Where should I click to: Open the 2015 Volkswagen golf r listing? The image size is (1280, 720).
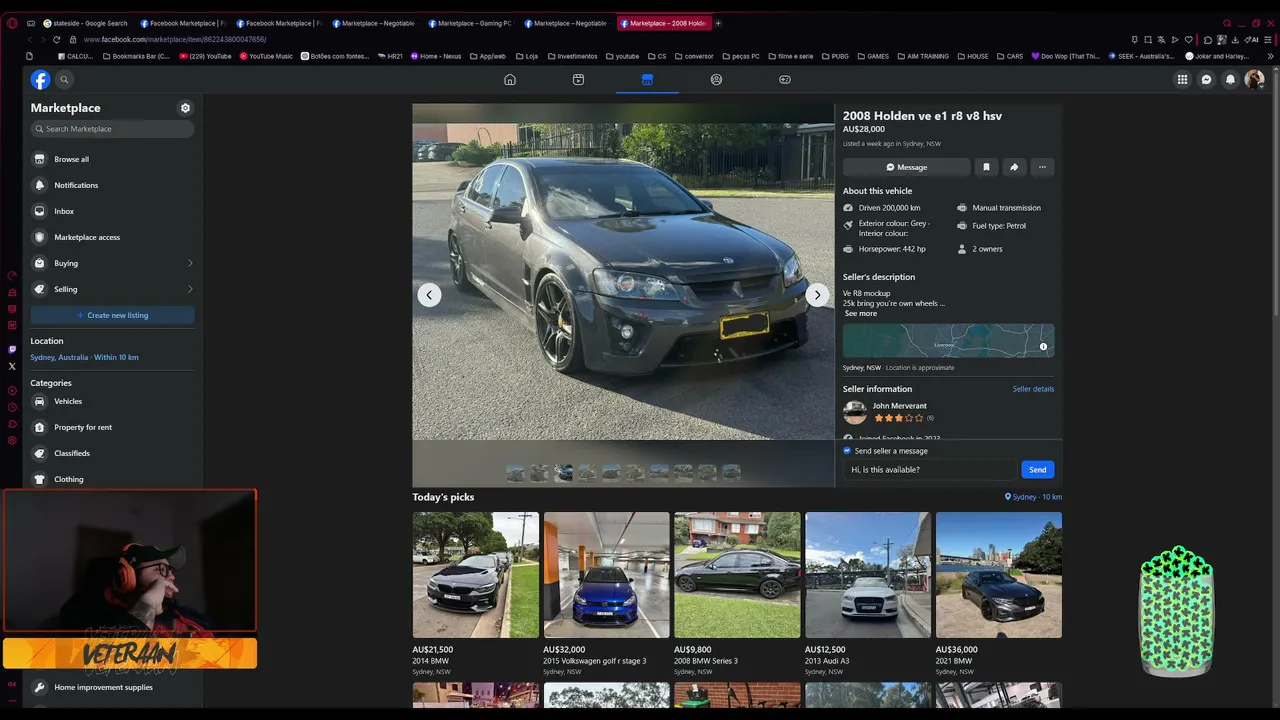606,594
